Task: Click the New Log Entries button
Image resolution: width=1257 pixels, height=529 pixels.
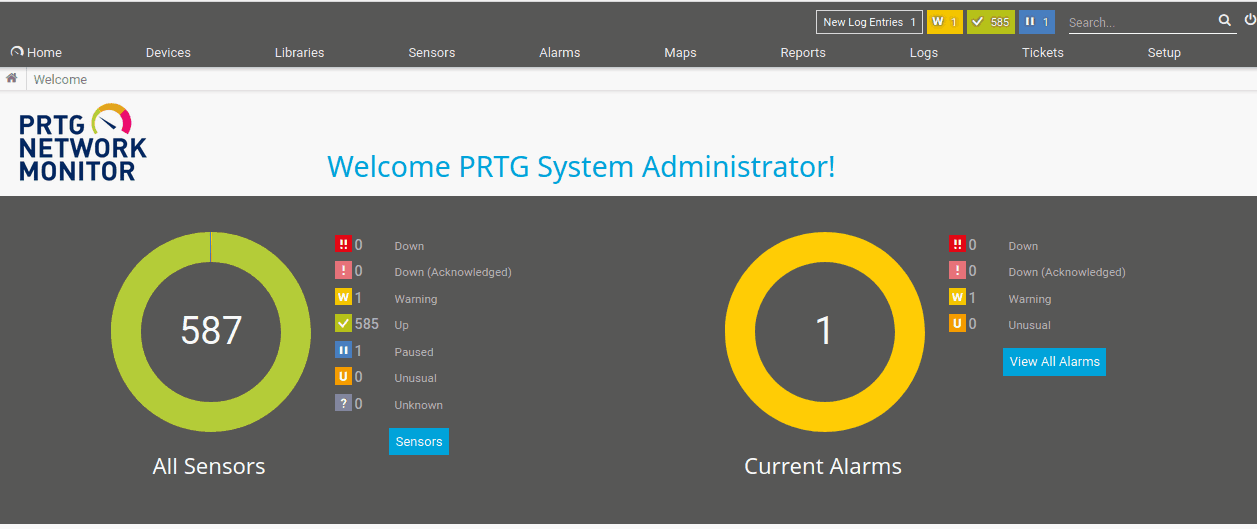Action: 869,22
